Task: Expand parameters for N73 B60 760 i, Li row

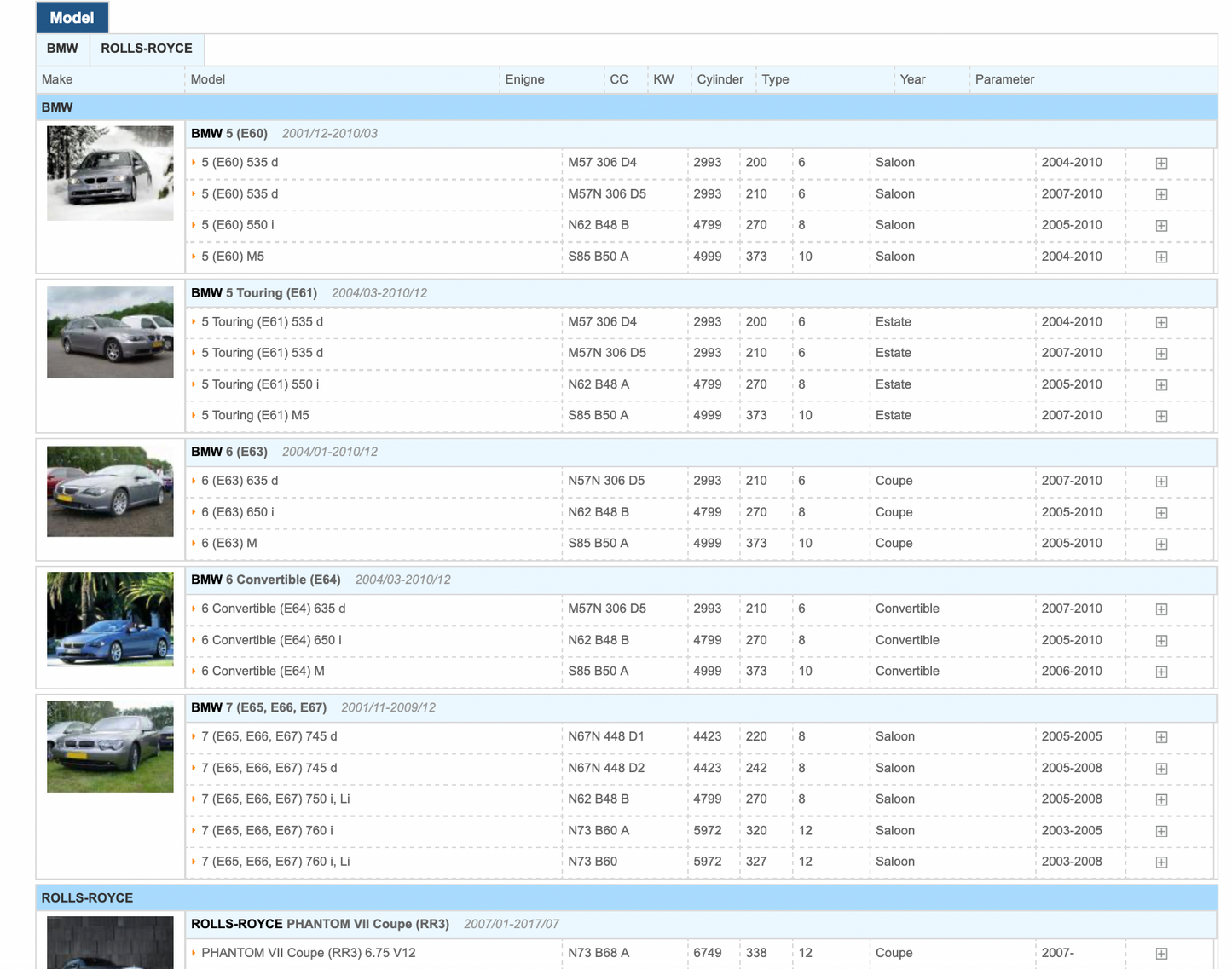Action: pos(1161,862)
